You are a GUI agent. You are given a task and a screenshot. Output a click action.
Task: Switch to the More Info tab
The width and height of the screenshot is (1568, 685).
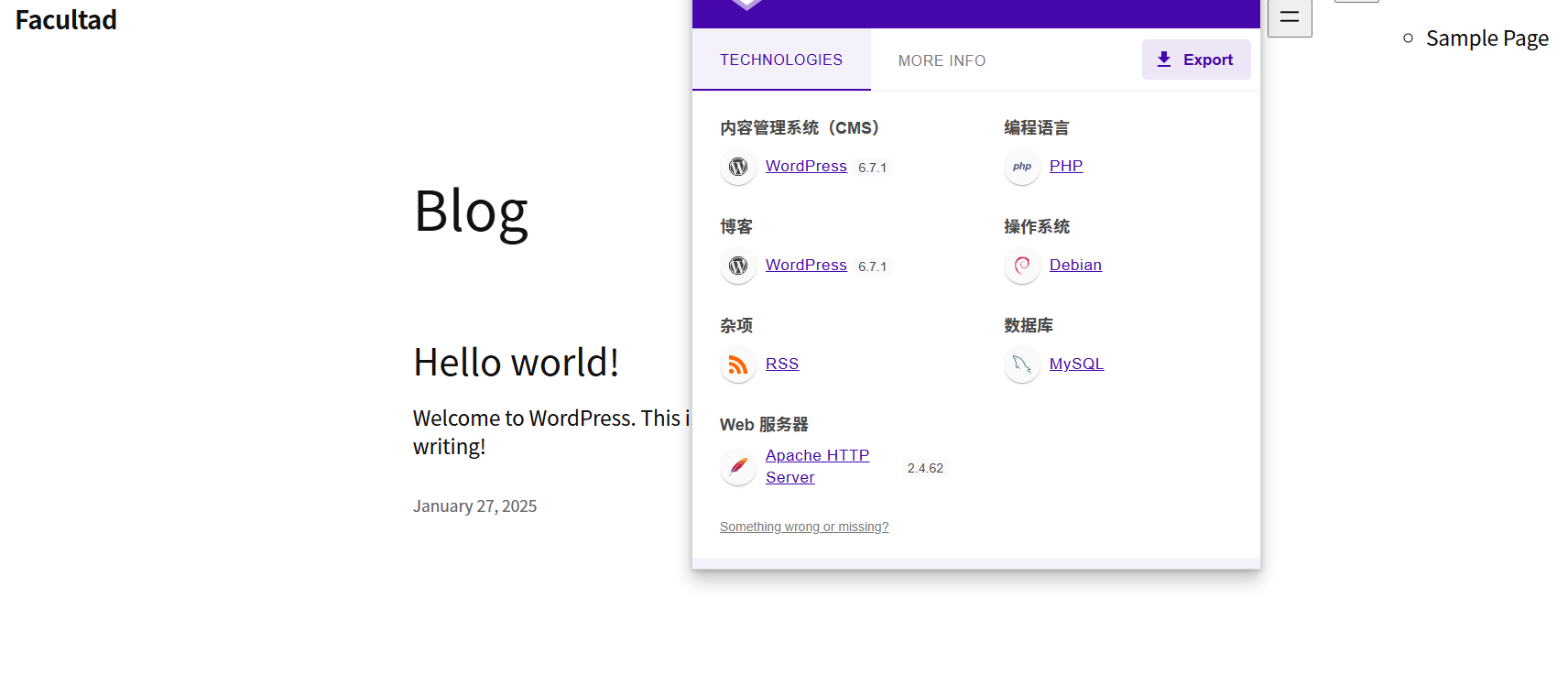[x=942, y=60]
